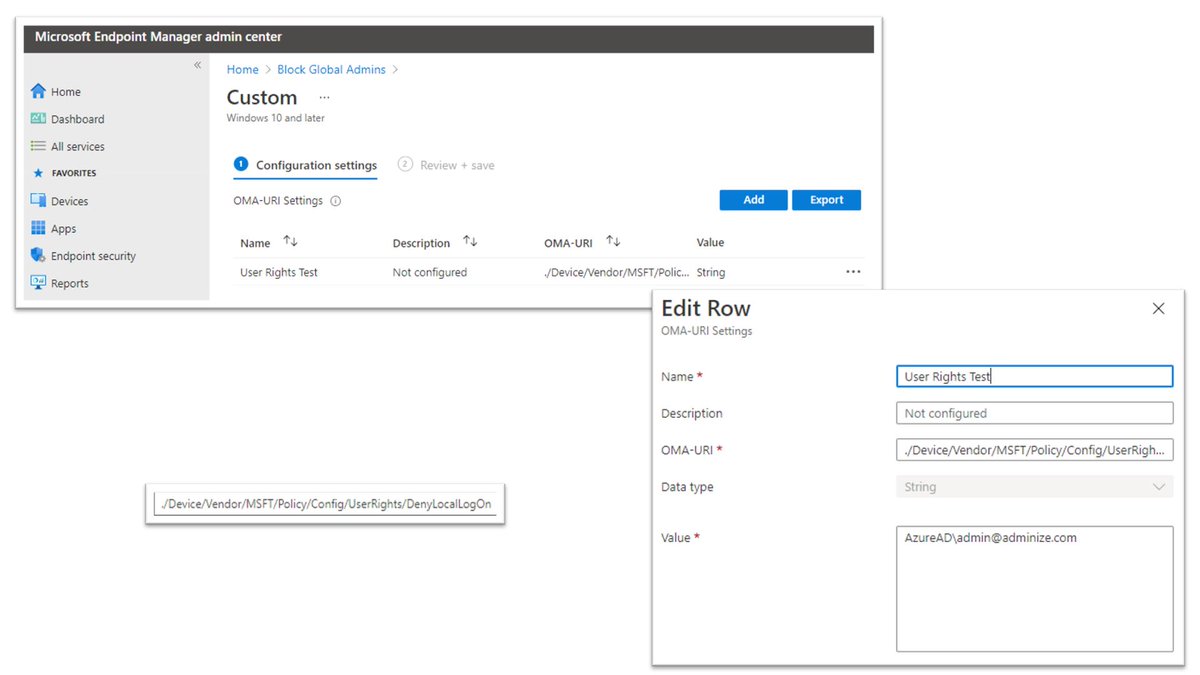Collapse the sidebar with double chevron
The width and height of the screenshot is (1200, 675).
point(197,65)
